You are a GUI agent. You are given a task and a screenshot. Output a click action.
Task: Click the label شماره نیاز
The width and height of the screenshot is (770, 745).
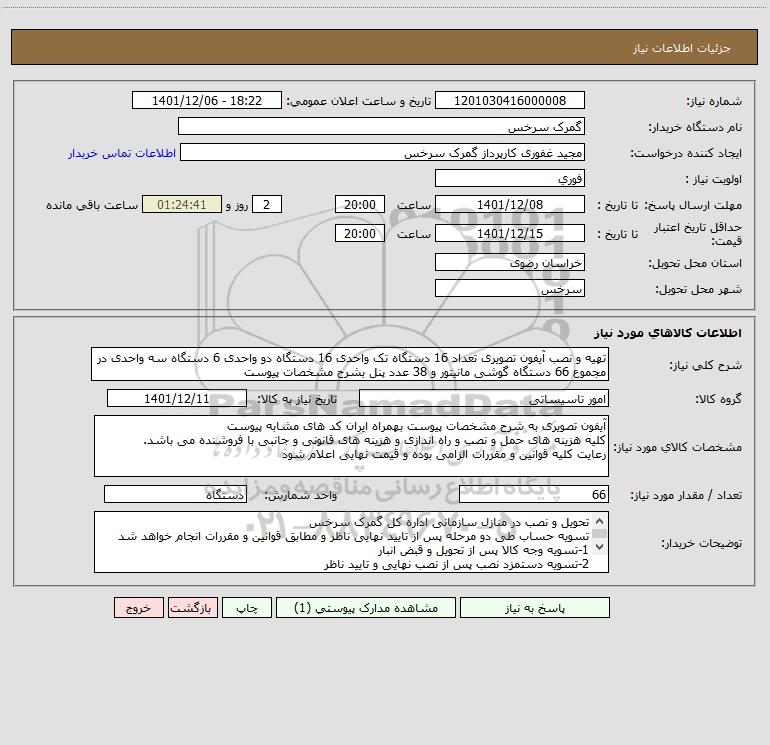click(714, 101)
